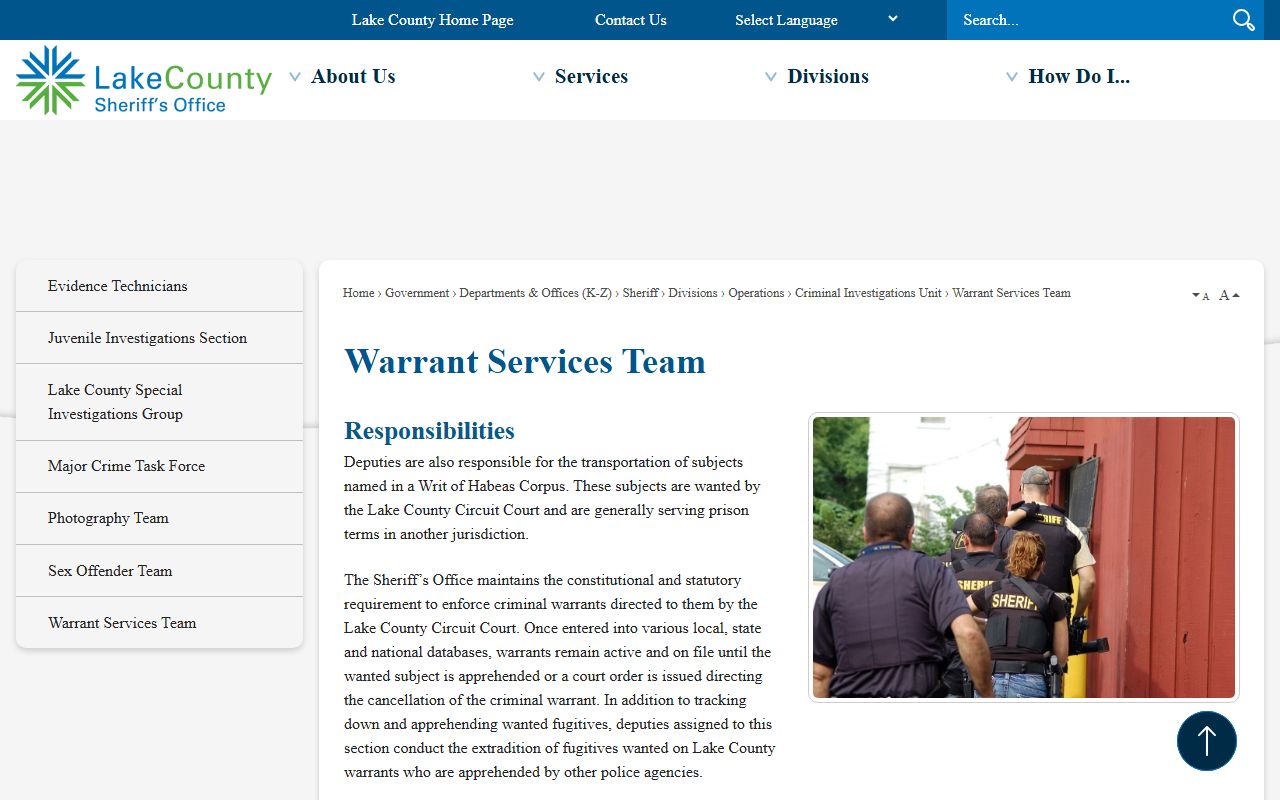Focus the Search input field

(1090, 20)
